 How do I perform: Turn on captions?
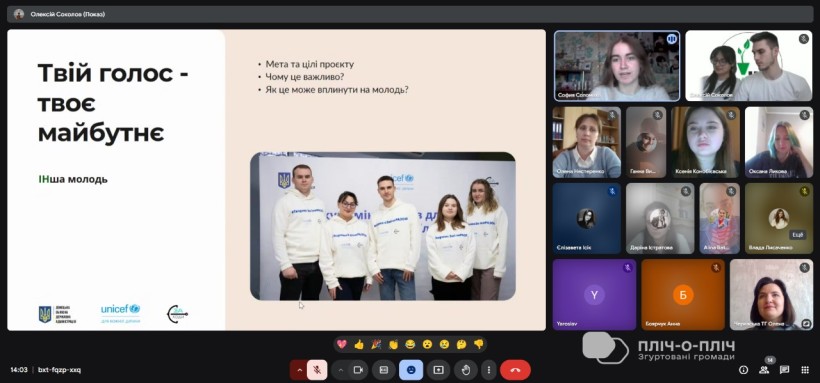(384, 370)
